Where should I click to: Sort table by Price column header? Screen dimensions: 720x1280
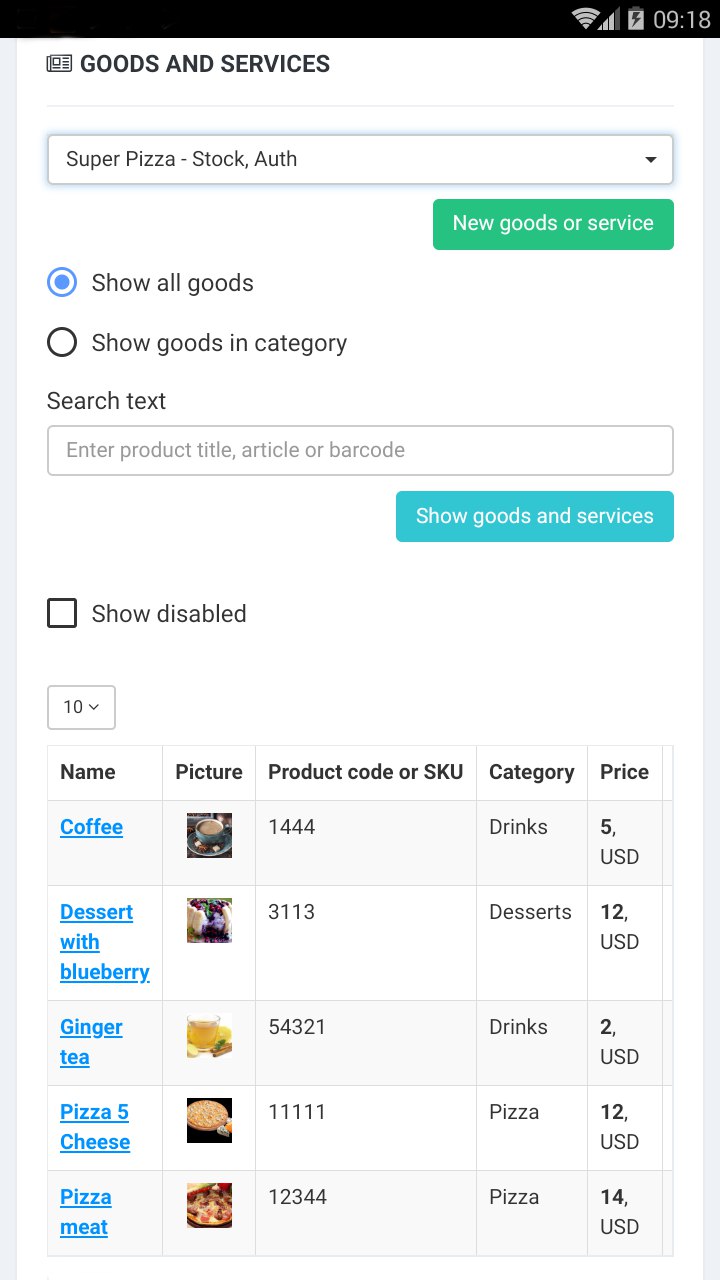click(624, 772)
